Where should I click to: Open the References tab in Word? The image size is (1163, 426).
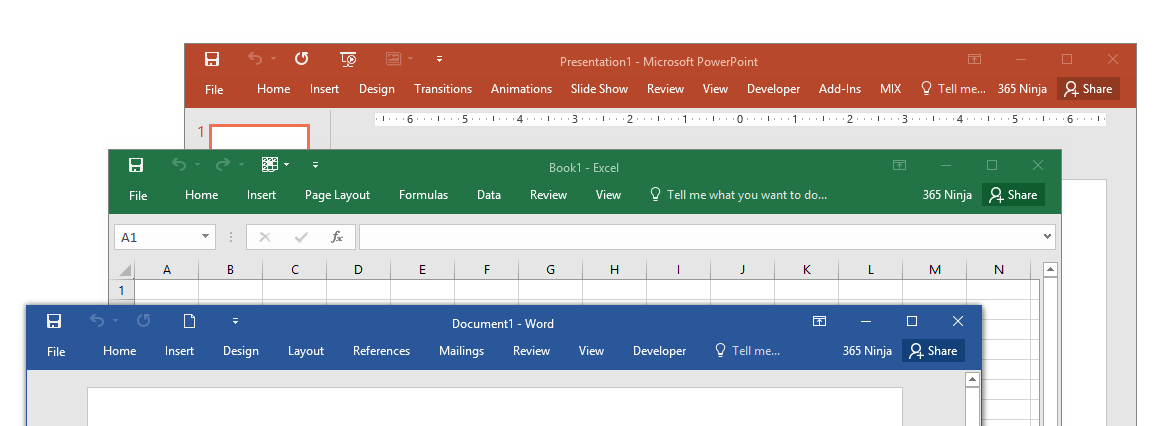[381, 351]
